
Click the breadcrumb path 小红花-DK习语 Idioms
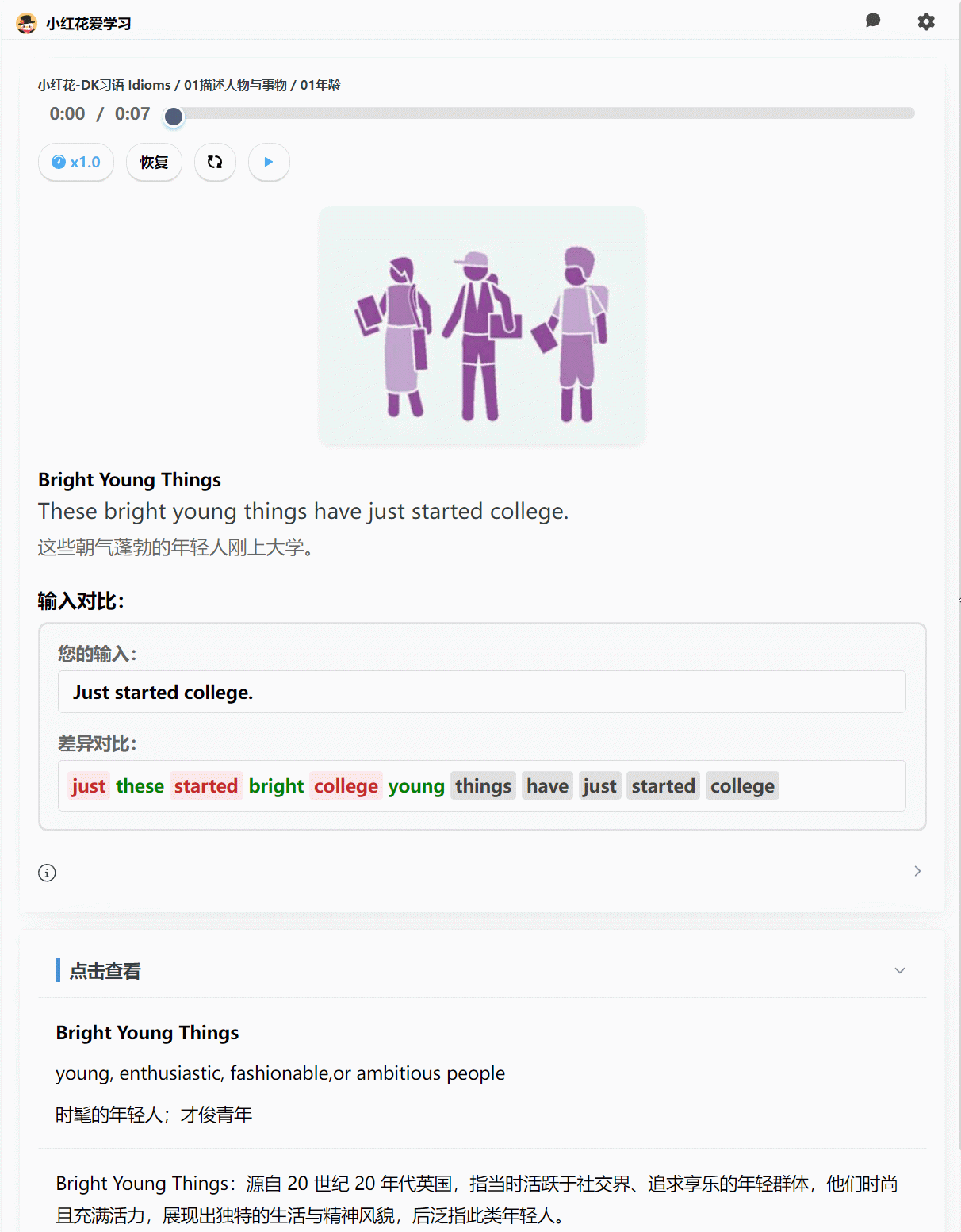[x=105, y=85]
